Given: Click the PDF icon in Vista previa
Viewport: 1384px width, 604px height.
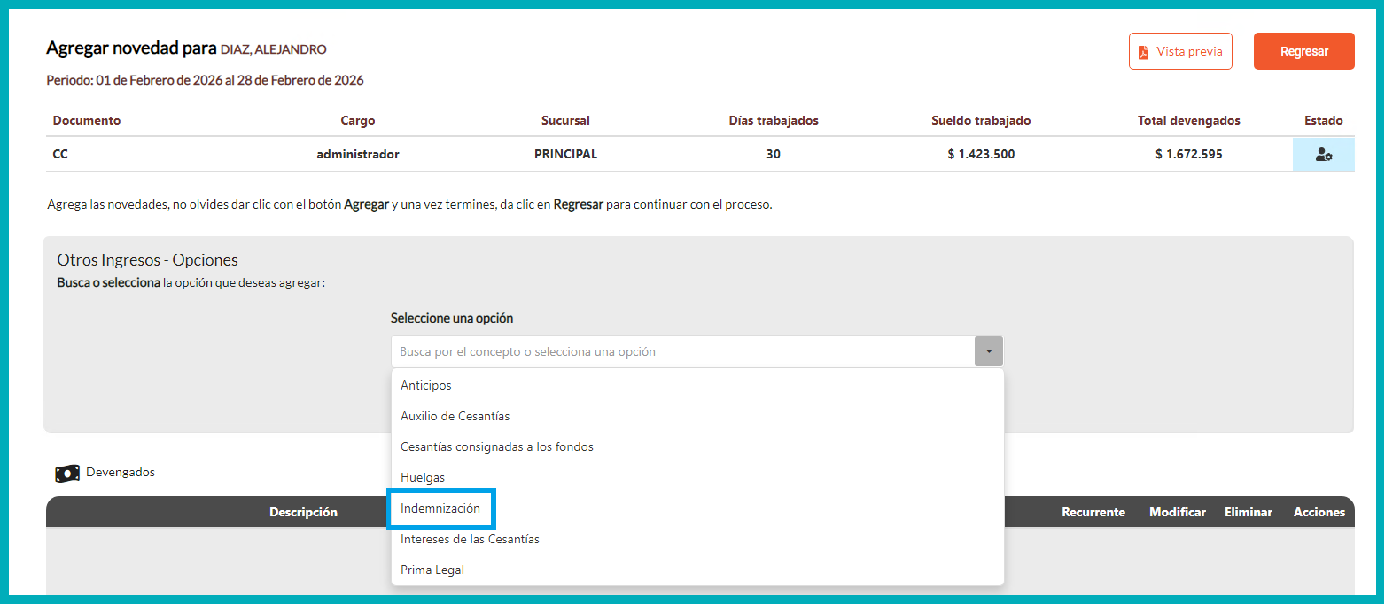Looking at the screenshot, I should [1143, 52].
